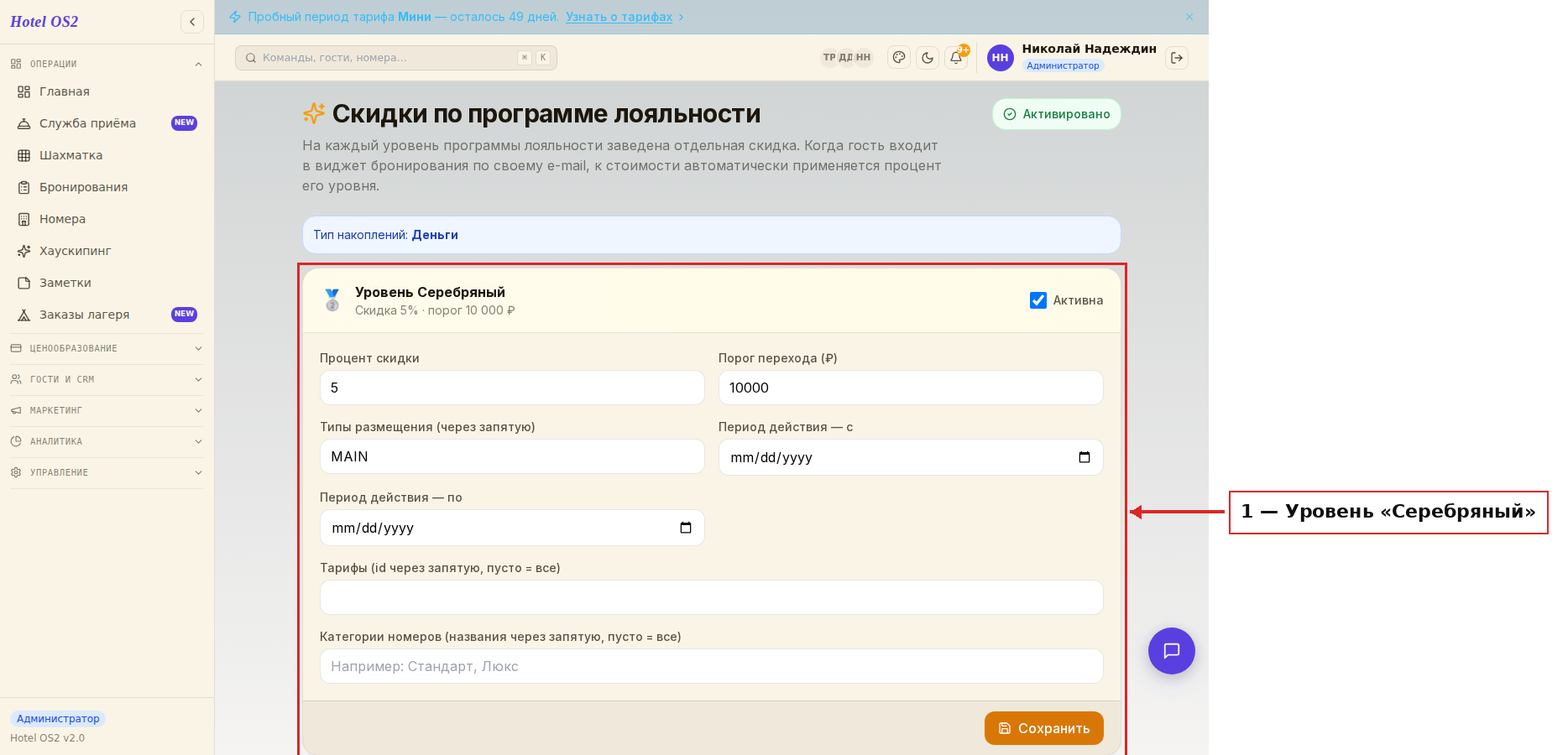Expand the АНАЛИТИКА section
Image resolution: width=1568 pixels, height=755 pixels.
pyautogui.click(x=106, y=441)
